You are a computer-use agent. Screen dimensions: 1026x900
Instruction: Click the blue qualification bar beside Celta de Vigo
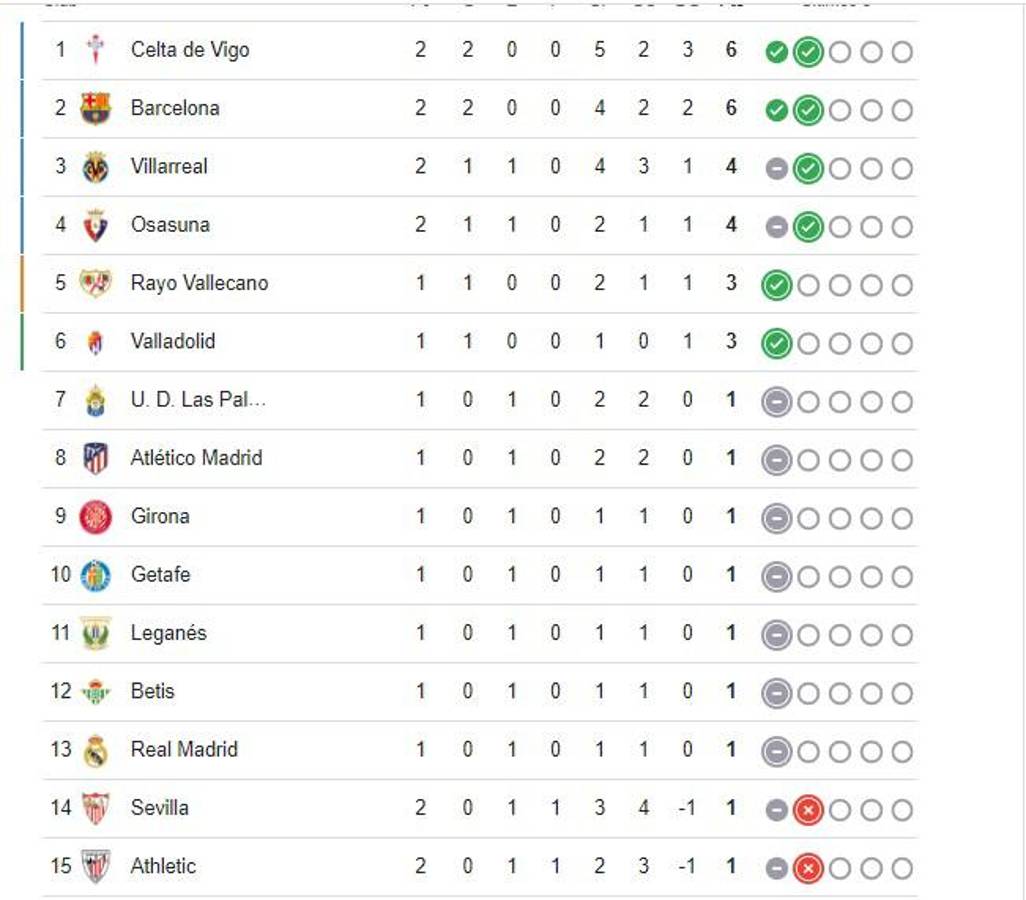click(22, 49)
